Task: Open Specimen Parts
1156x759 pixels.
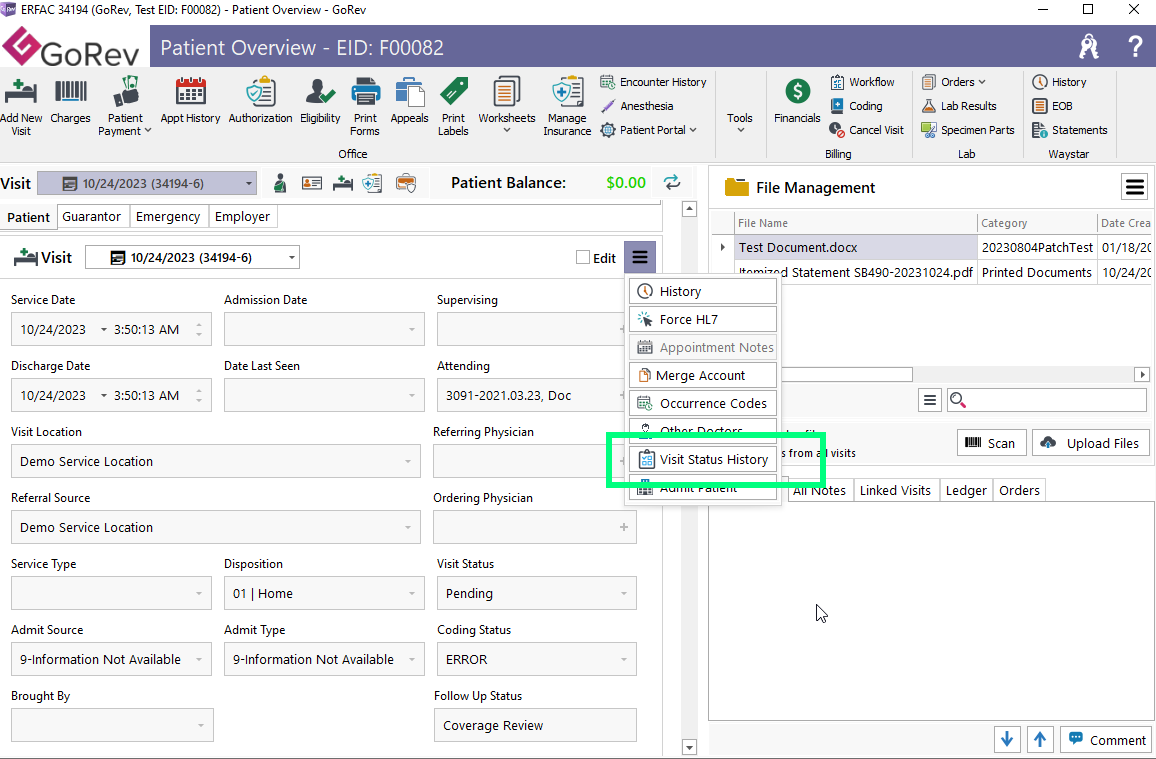Action: (x=967, y=130)
